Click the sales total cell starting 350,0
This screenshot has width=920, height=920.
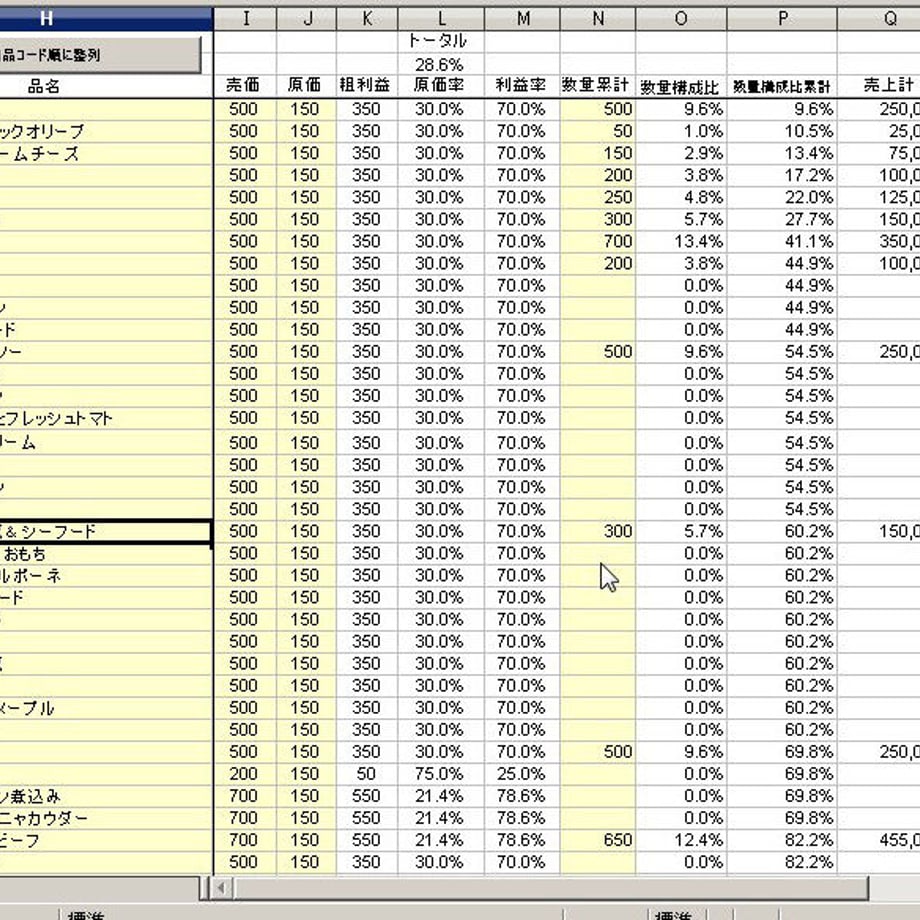coord(879,242)
